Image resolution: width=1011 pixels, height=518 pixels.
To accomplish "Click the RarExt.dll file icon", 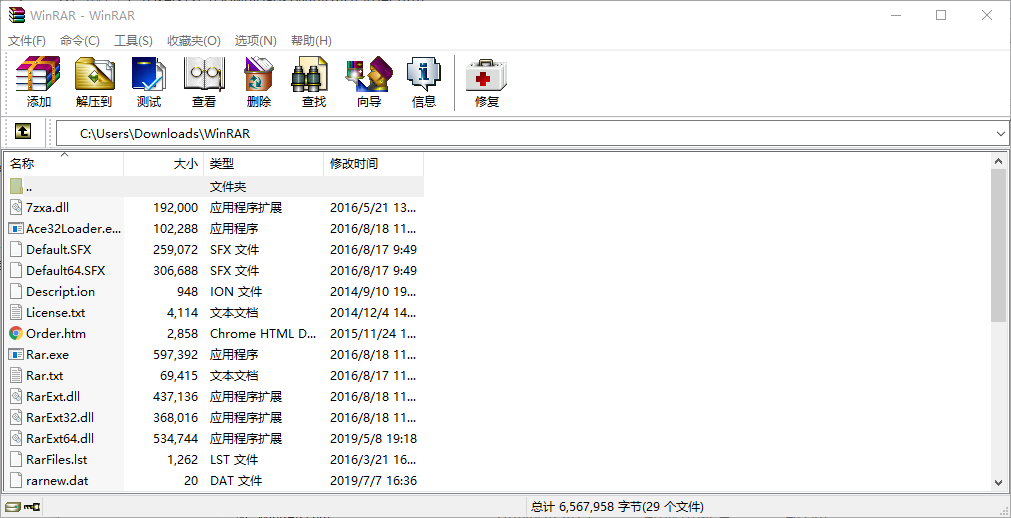I will tap(16, 396).
